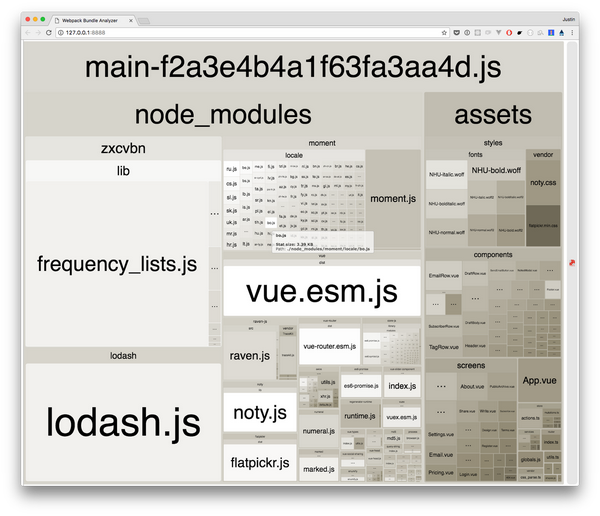The image size is (600, 516).
Task: Select the lodash.js module block
Action: (123, 422)
